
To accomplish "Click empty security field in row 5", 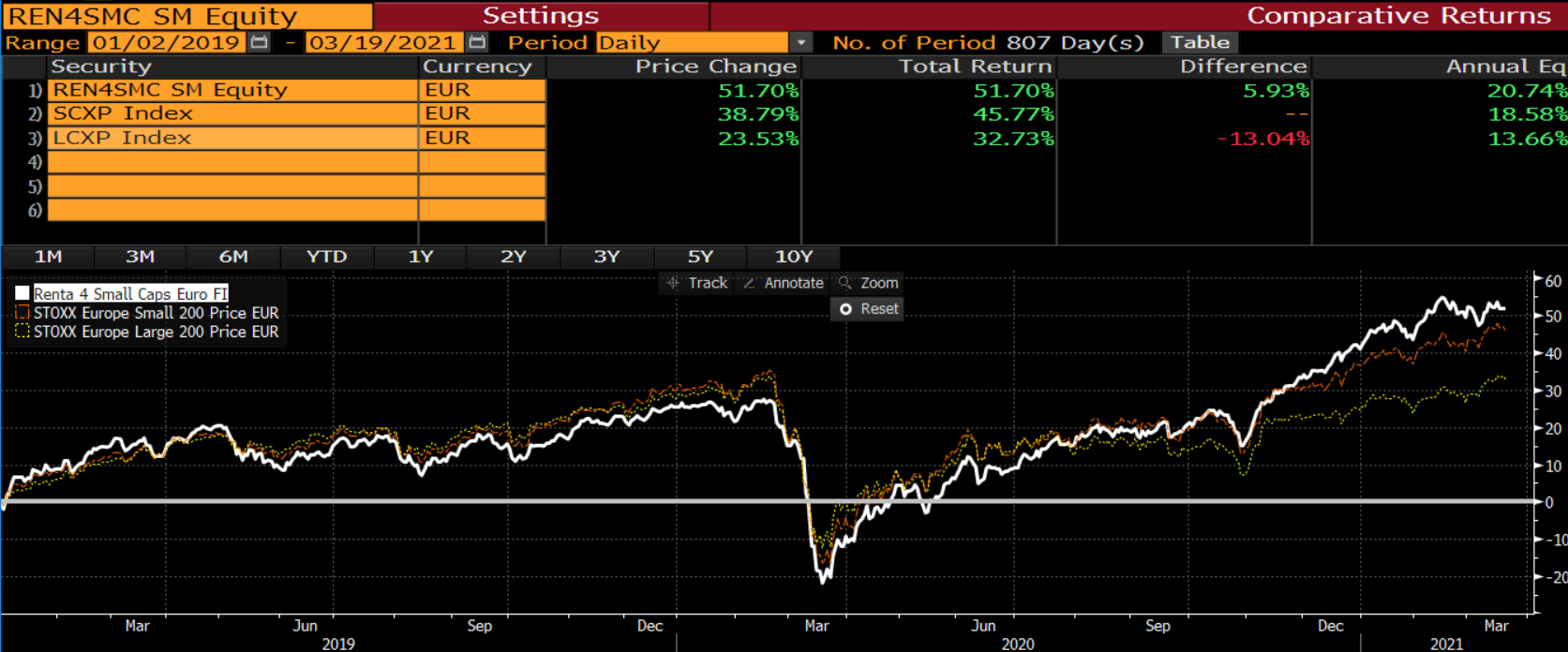I will point(232,186).
